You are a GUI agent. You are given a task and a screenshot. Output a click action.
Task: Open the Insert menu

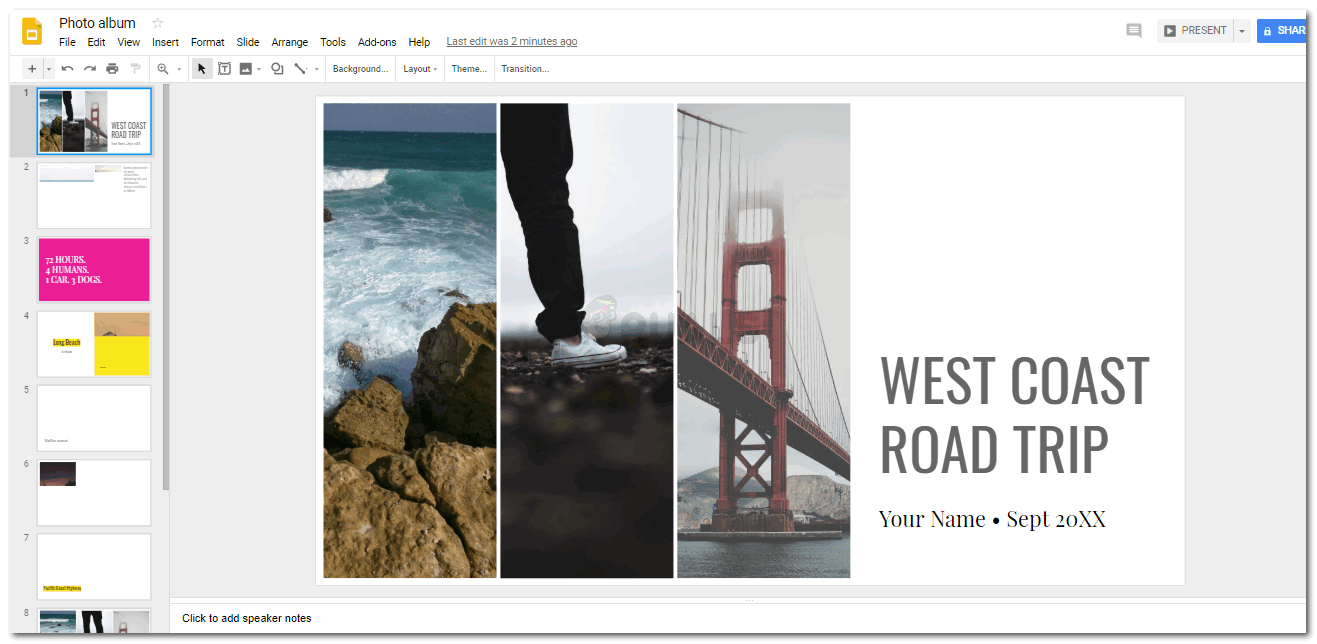[x=166, y=42]
